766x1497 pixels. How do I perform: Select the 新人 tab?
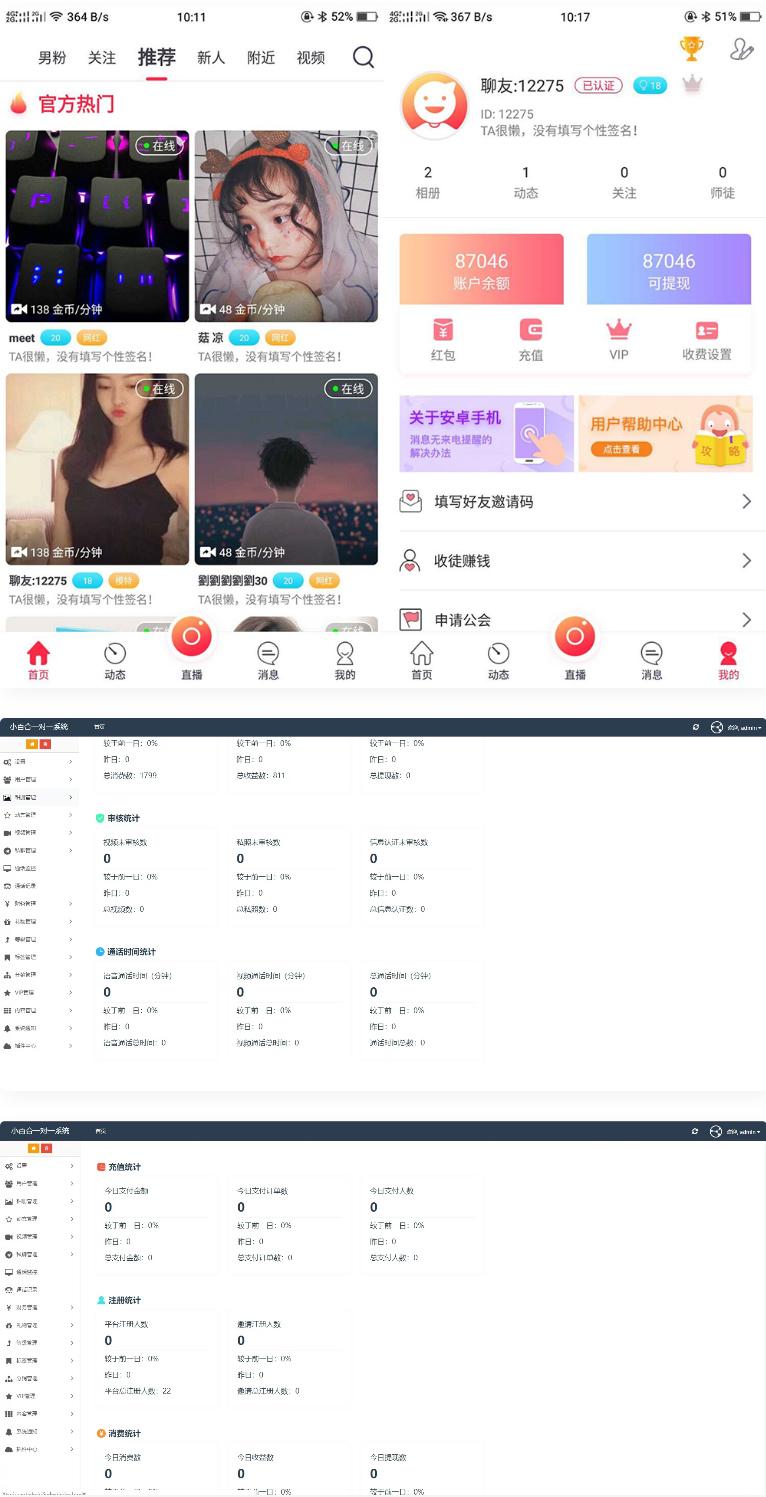click(211, 58)
